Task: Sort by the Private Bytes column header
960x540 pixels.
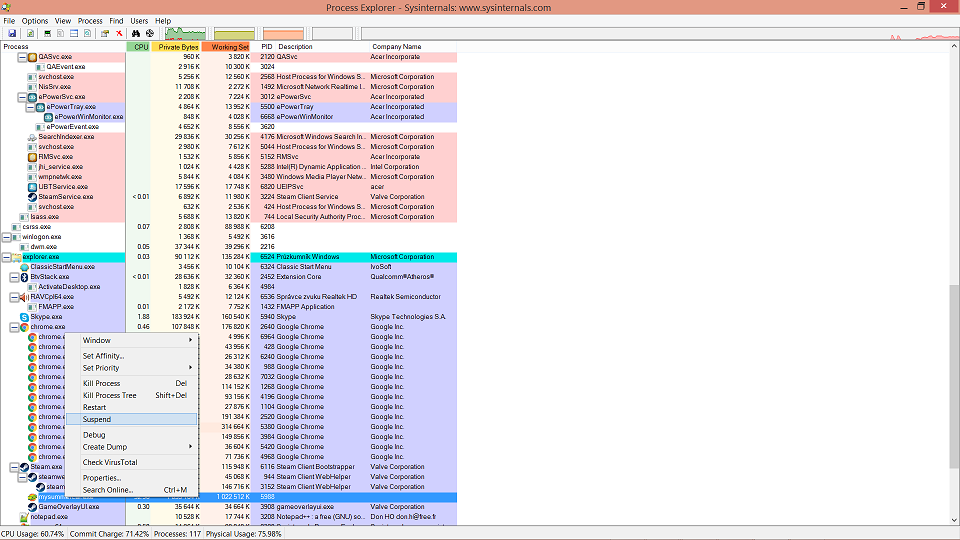Action: click(x=176, y=47)
